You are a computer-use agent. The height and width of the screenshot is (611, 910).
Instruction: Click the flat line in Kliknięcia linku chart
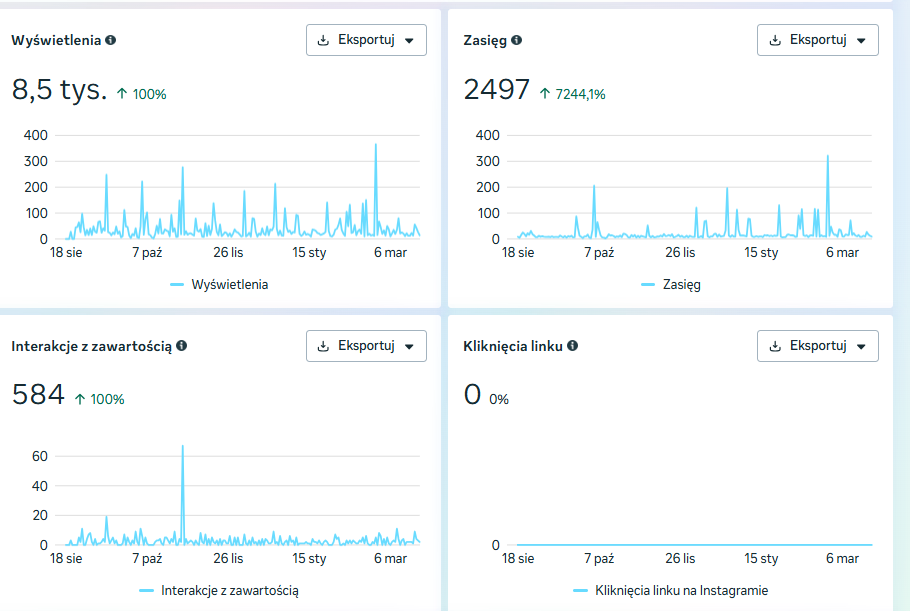coord(694,545)
